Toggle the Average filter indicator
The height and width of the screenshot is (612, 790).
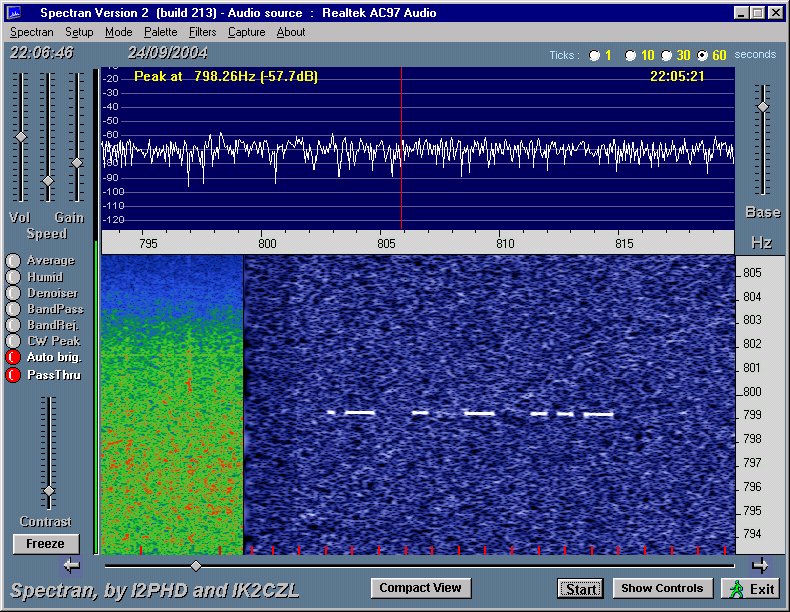pyautogui.click(x=13, y=261)
